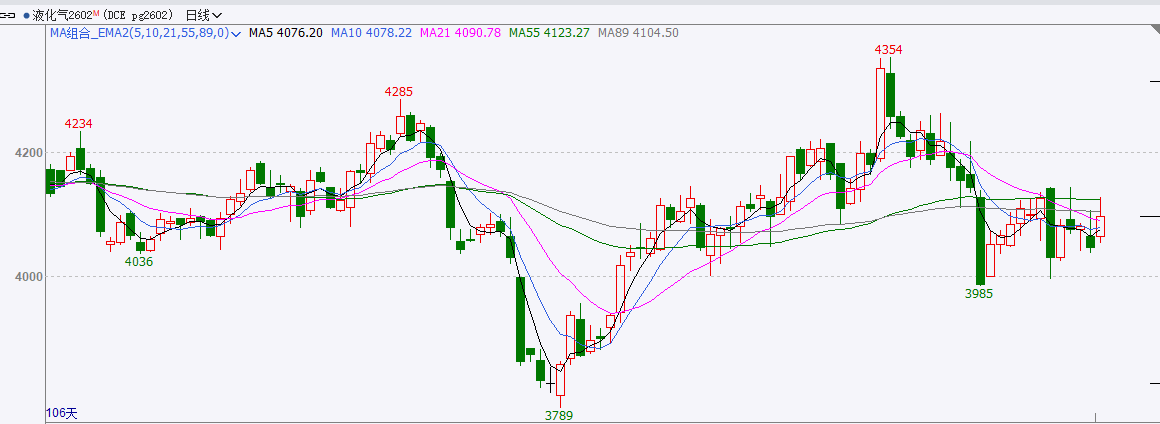Select the gray MA89 4104.50 legend
The width and height of the screenshot is (1160, 424).
[638, 33]
